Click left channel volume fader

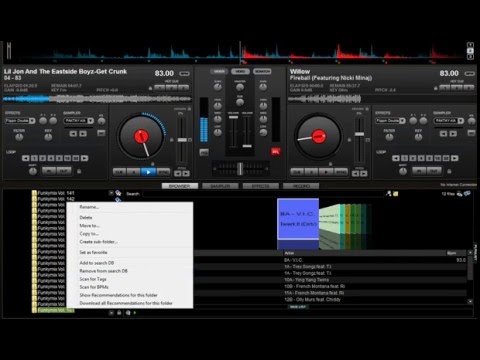233,117
